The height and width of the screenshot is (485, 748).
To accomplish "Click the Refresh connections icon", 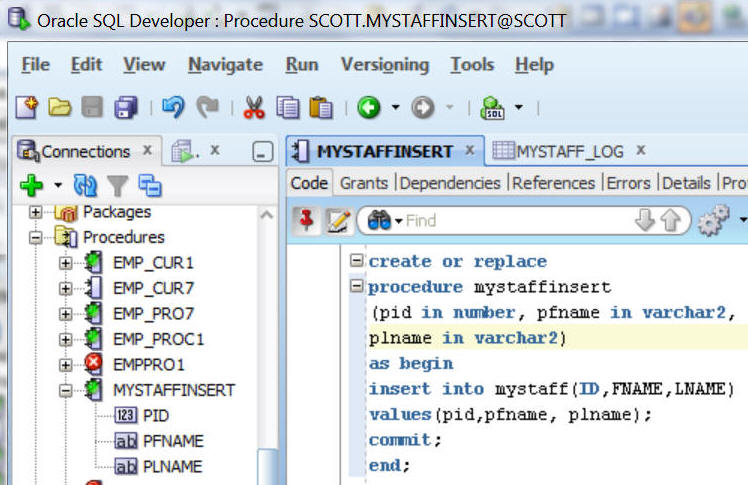I will click(85, 185).
